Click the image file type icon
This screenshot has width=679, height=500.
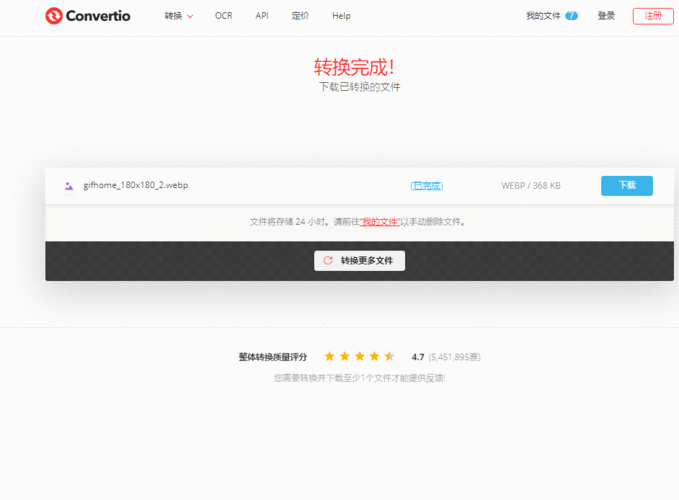pos(68,186)
